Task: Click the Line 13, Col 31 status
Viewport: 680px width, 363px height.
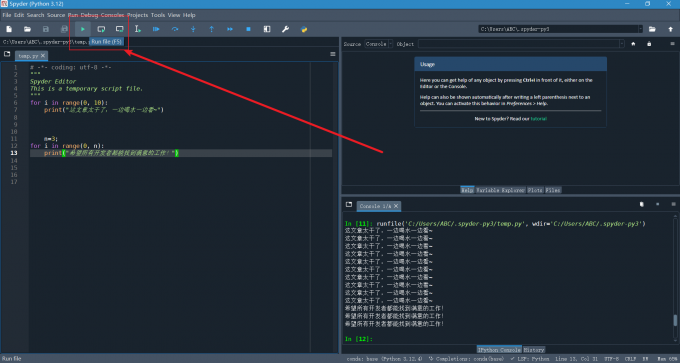Action: (577, 359)
